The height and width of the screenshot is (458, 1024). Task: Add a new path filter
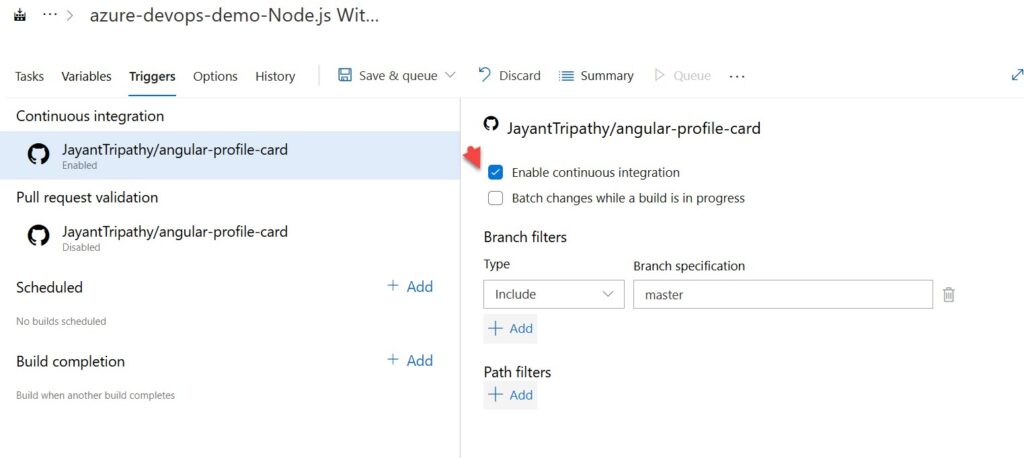tap(510, 395)
